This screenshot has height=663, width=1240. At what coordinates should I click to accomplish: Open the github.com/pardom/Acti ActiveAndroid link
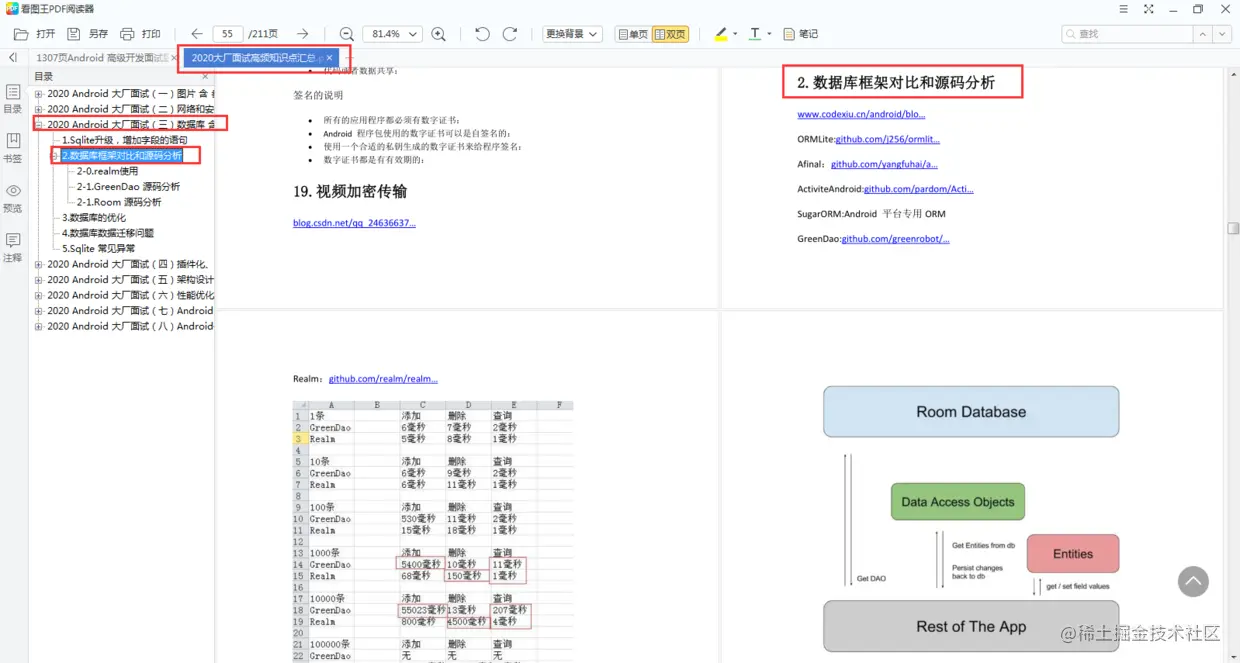(x=919, y=189)
